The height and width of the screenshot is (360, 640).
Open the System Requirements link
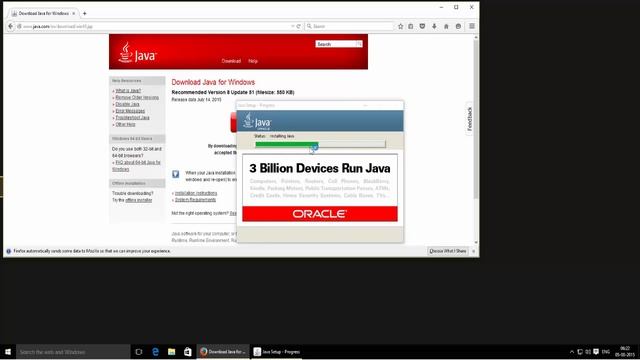[196, 200]
